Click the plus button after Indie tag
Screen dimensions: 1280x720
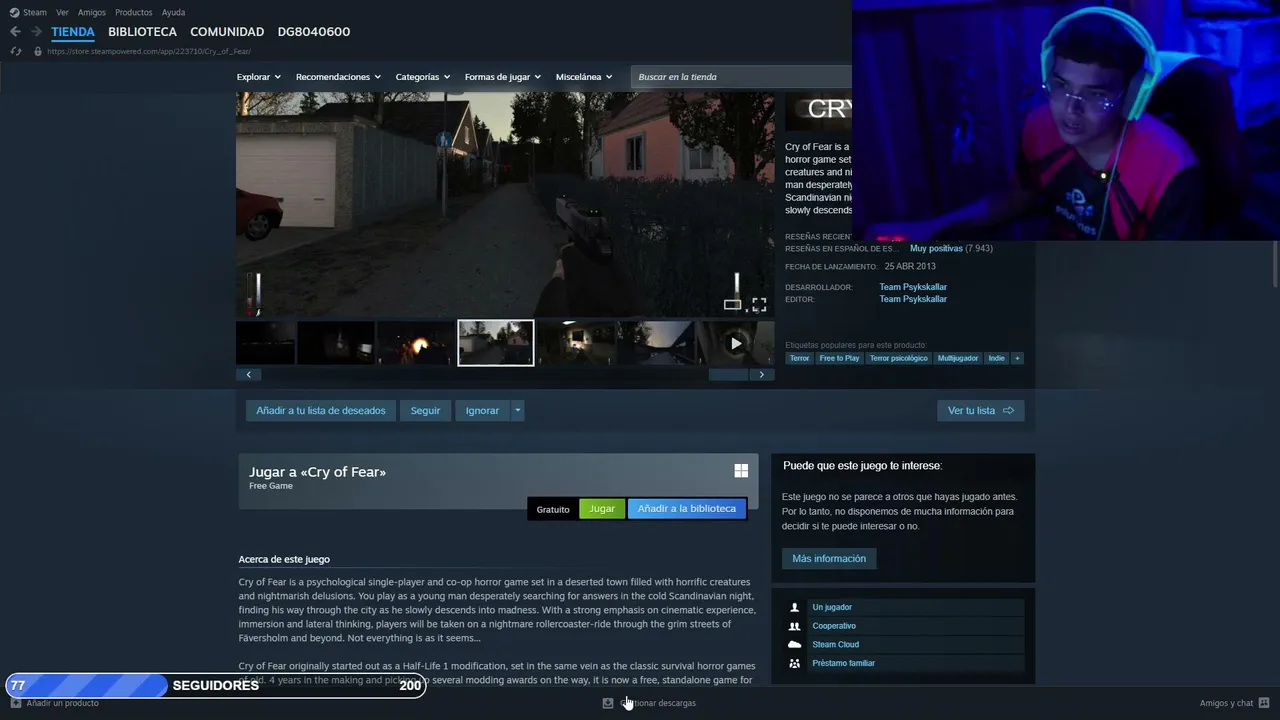[1017, 358]
